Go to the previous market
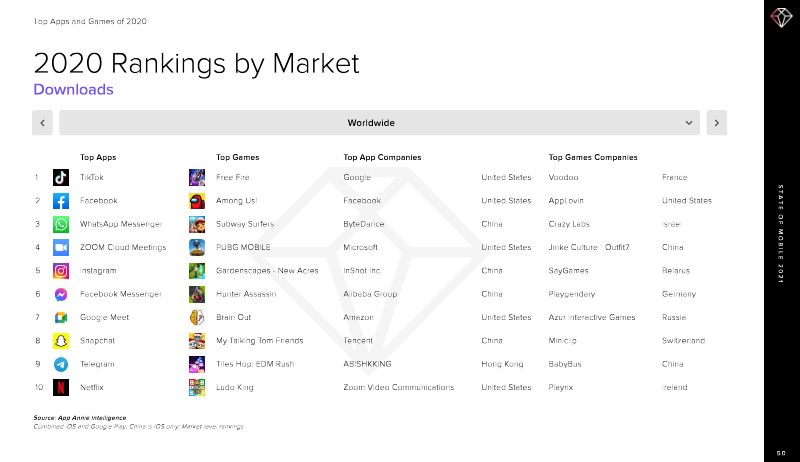The height and width of the screenshot is (462, 800). (42, 122)
